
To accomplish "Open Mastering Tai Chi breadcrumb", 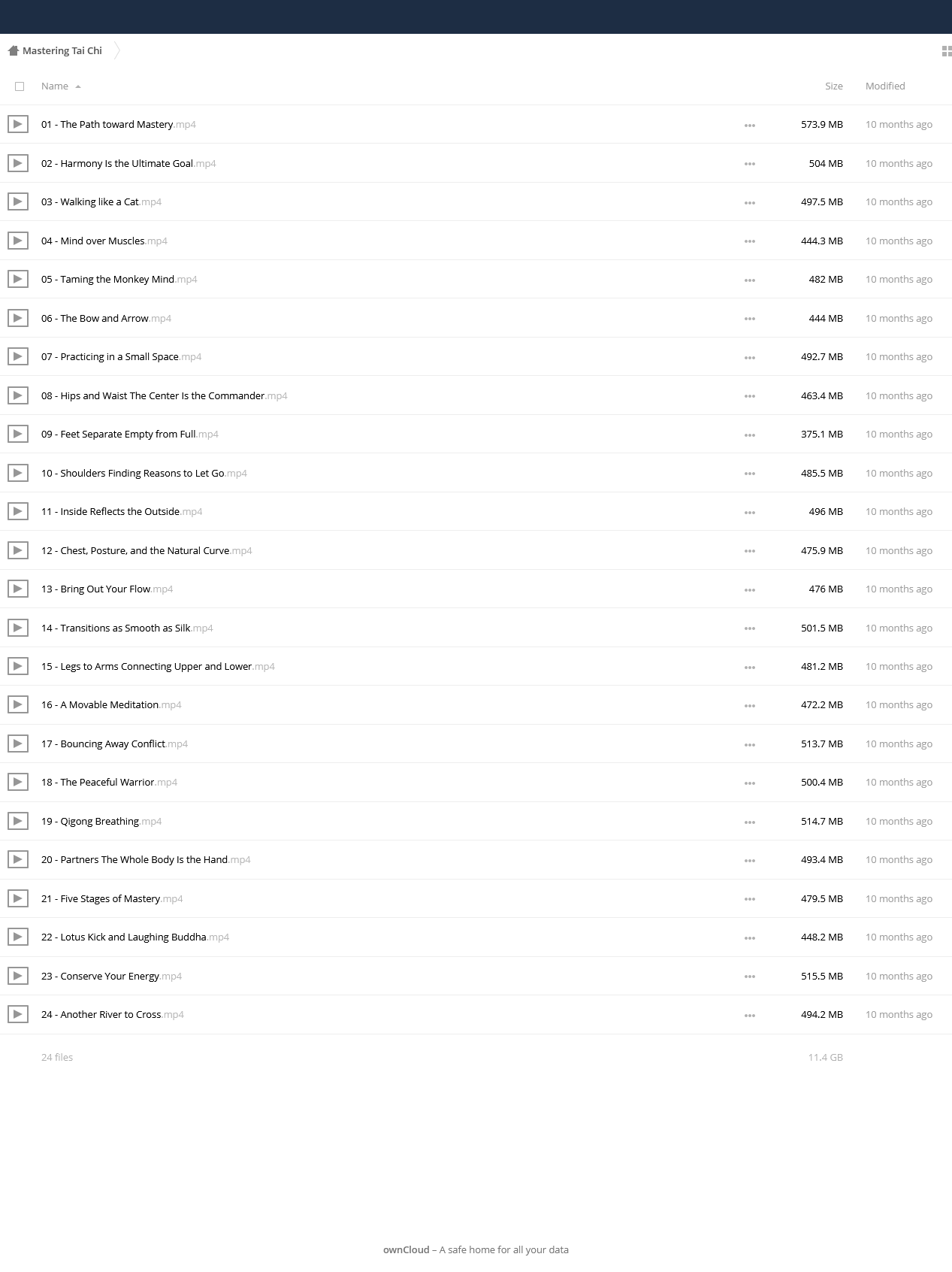I will [x=62, y=51].
